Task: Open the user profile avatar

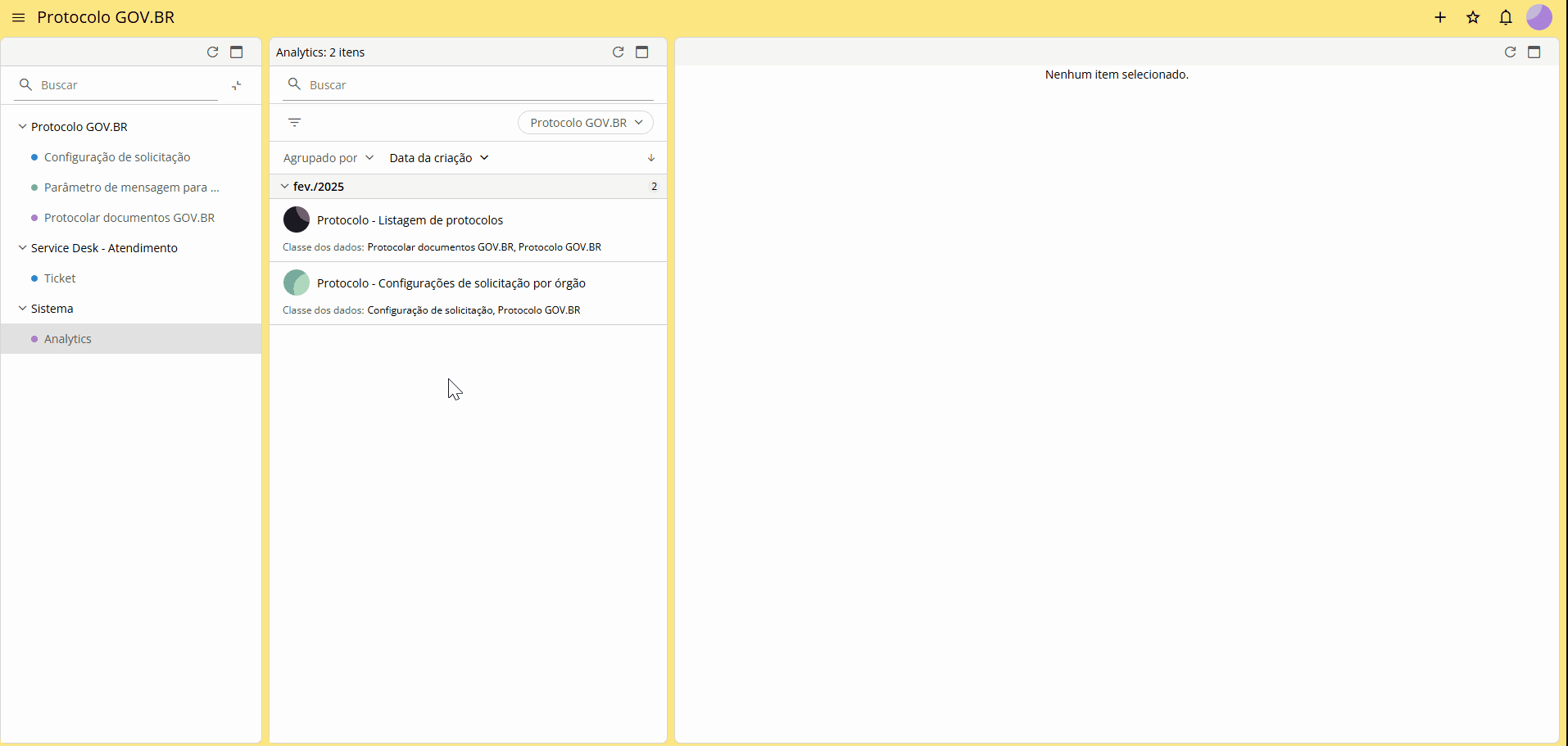Action: coord(1539,17)
